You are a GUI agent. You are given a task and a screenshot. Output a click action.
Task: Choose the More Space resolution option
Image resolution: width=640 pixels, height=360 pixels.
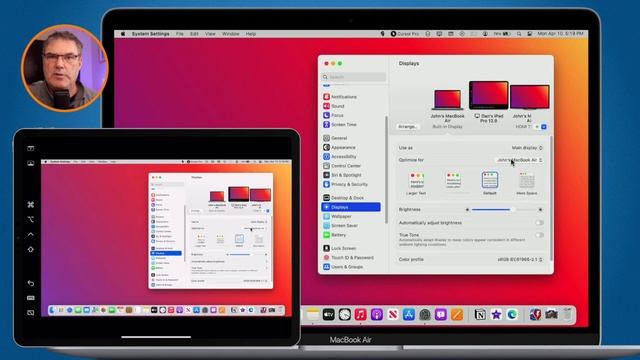click(x=527, y=183)
